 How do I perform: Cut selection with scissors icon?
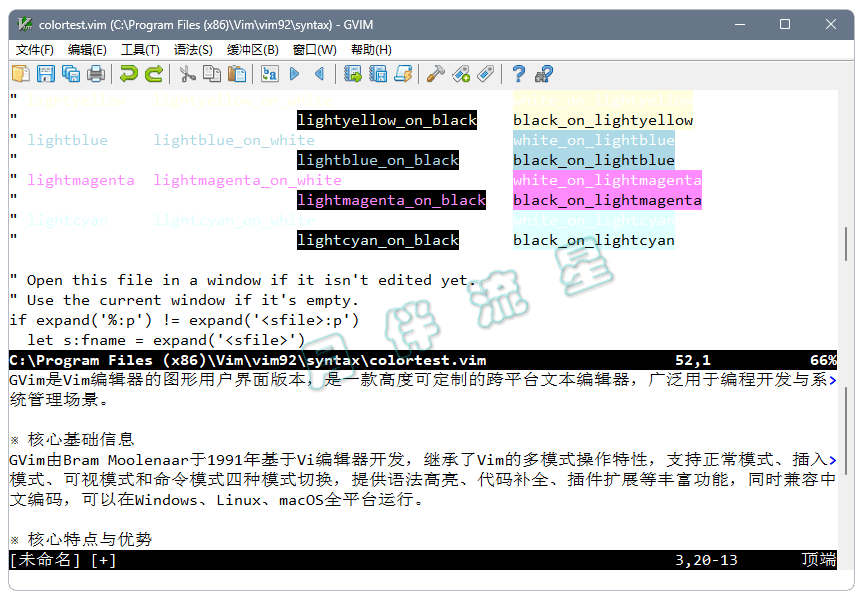[187, 73]
